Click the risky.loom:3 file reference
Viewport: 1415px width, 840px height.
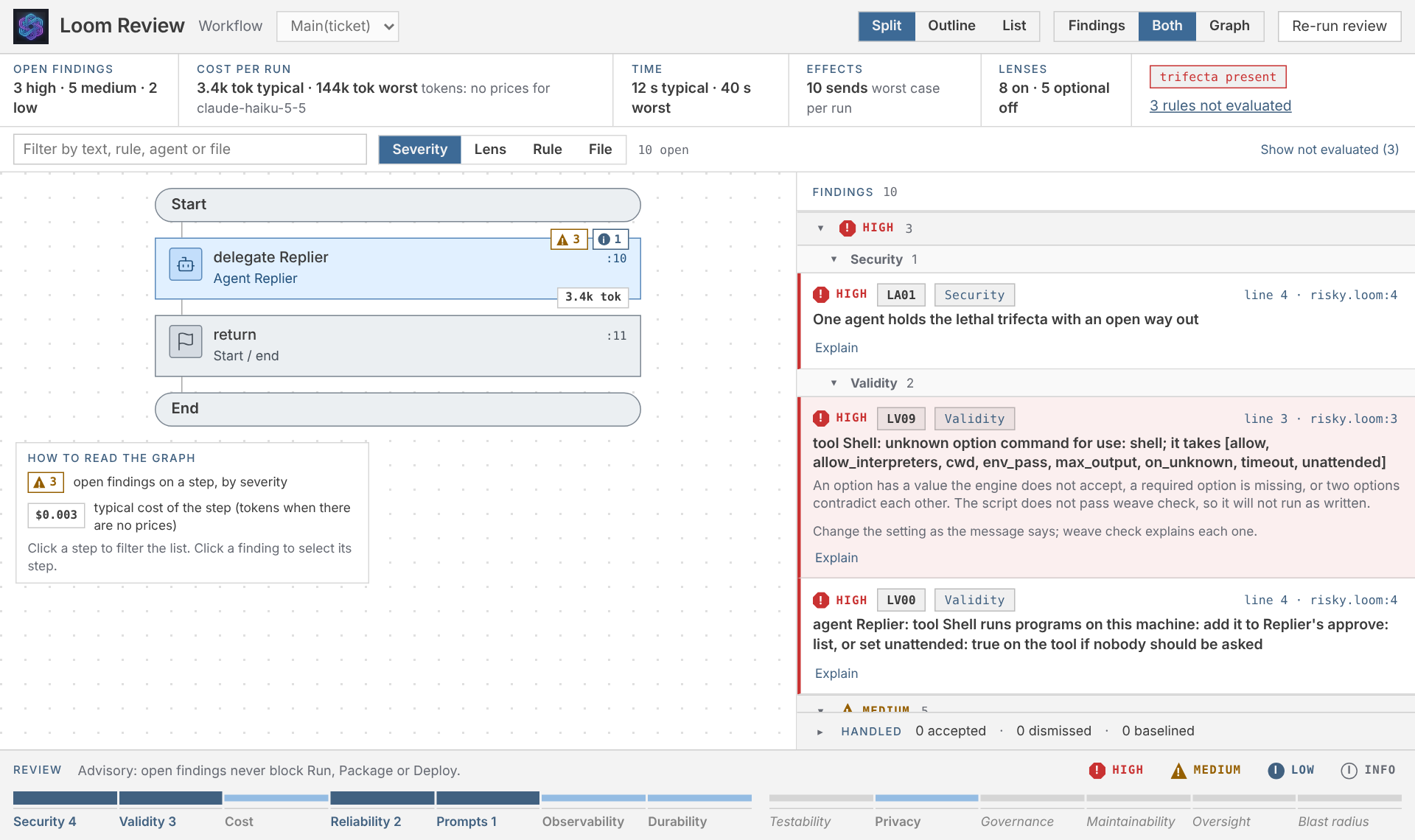pos(1353,419)
